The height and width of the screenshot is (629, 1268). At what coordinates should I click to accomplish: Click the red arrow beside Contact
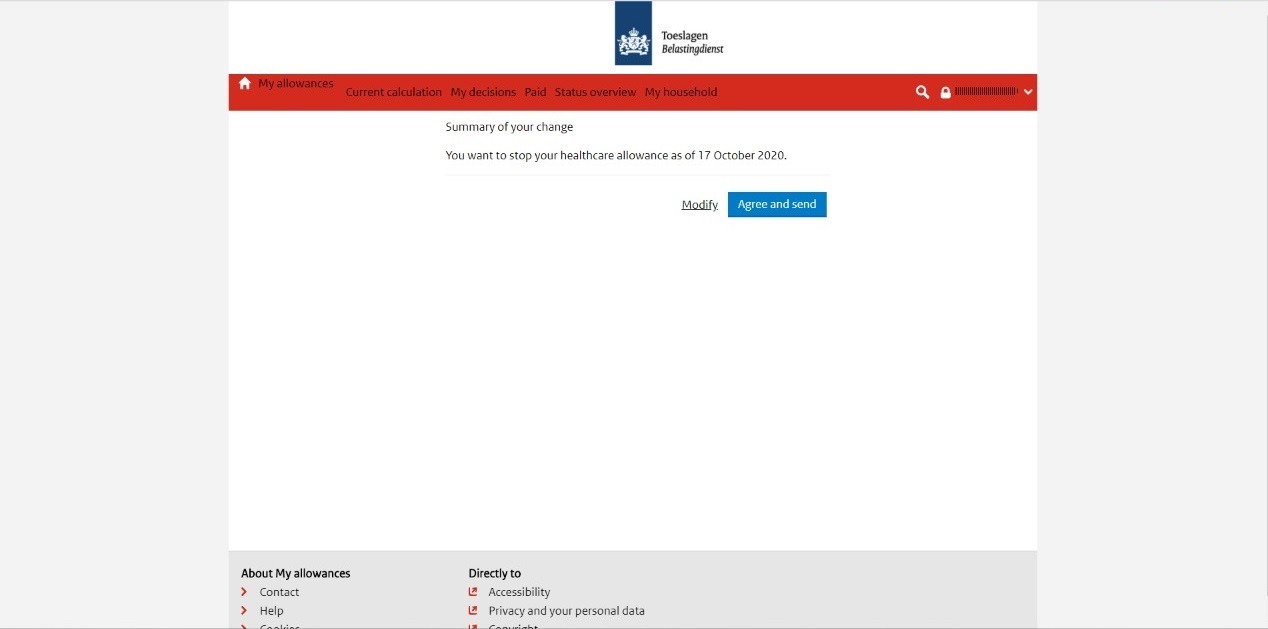point(244,592)
